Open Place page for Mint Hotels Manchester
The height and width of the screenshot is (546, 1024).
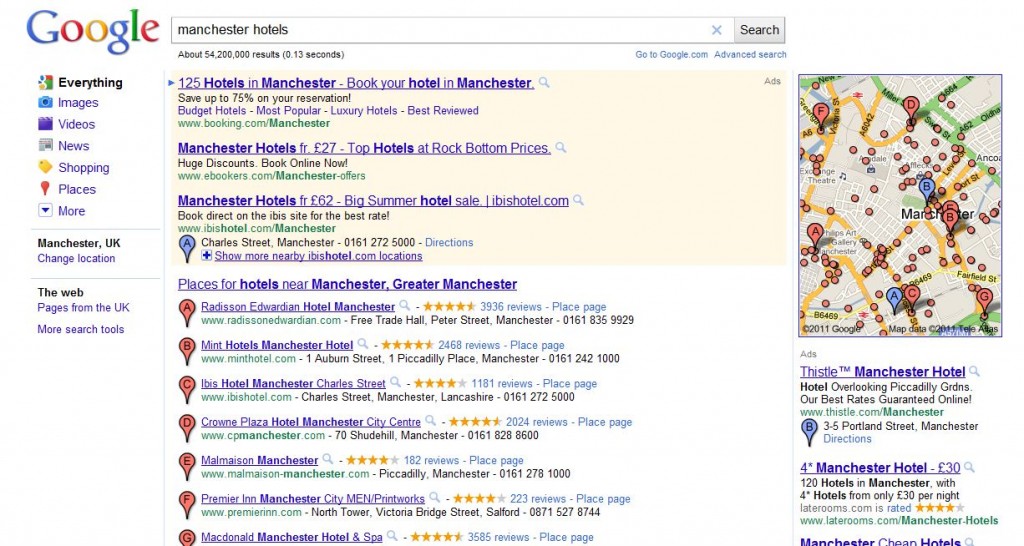pos(537,345)
